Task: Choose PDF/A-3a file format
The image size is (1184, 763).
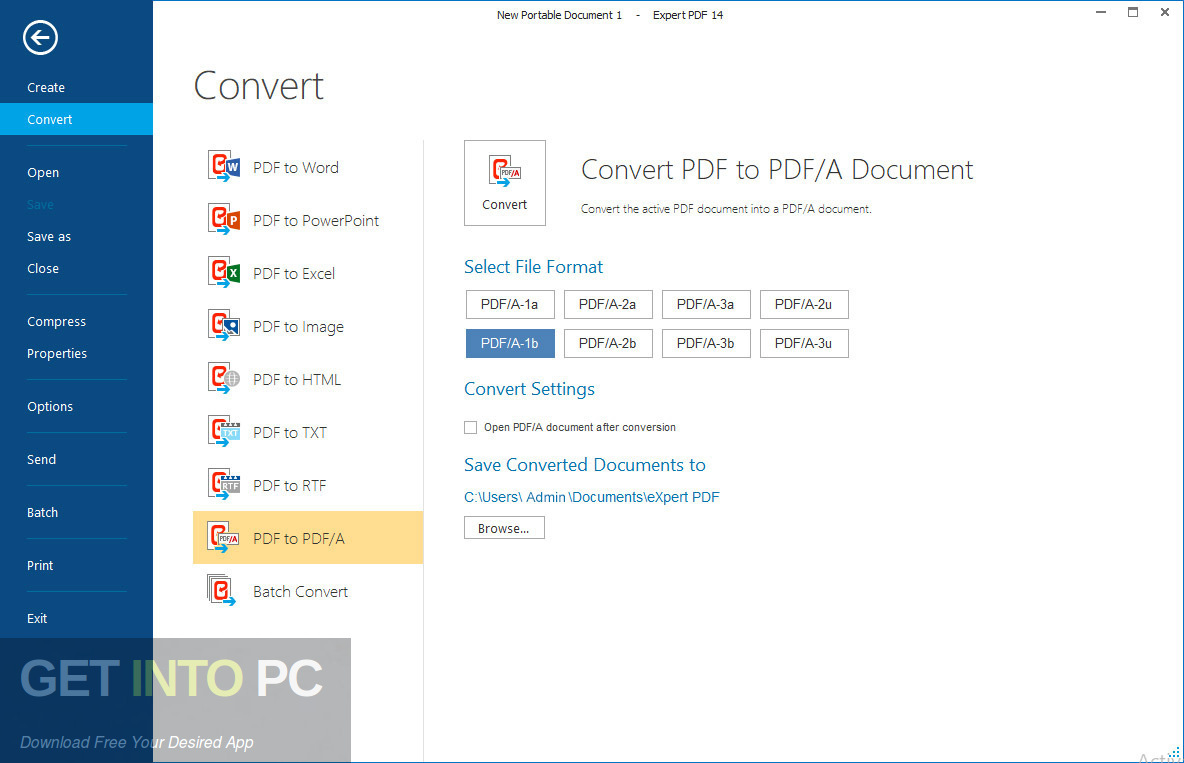Action: [706, 304]
